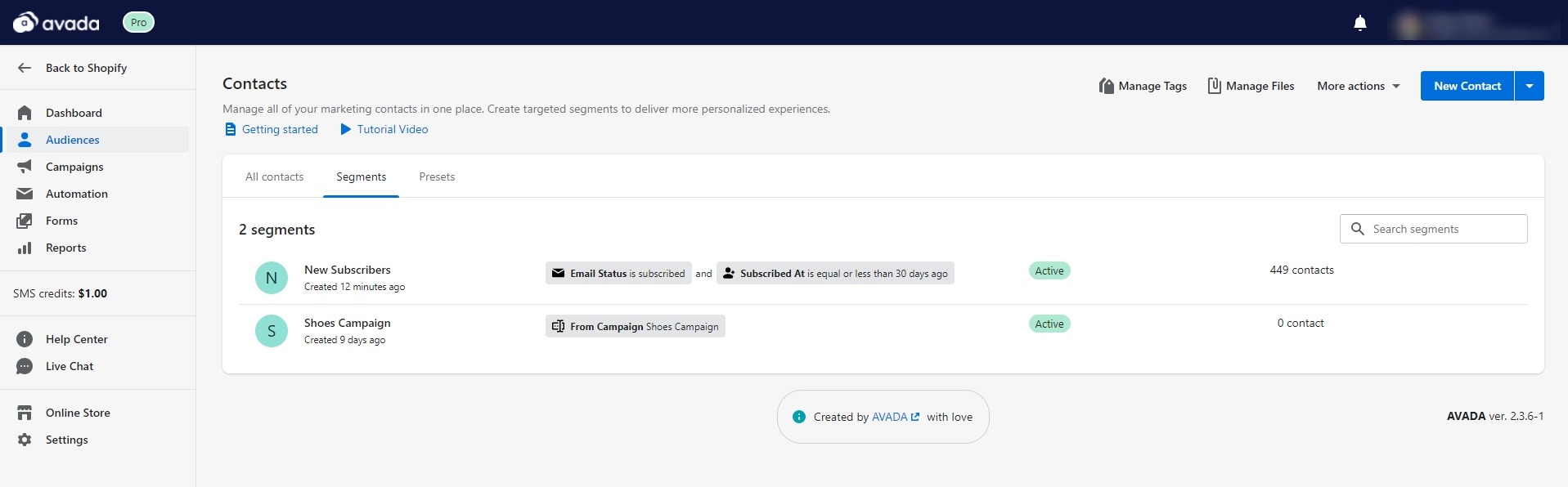Open the New Contact split-button arrow
Screen dimensions: 1568x487
1530,86
